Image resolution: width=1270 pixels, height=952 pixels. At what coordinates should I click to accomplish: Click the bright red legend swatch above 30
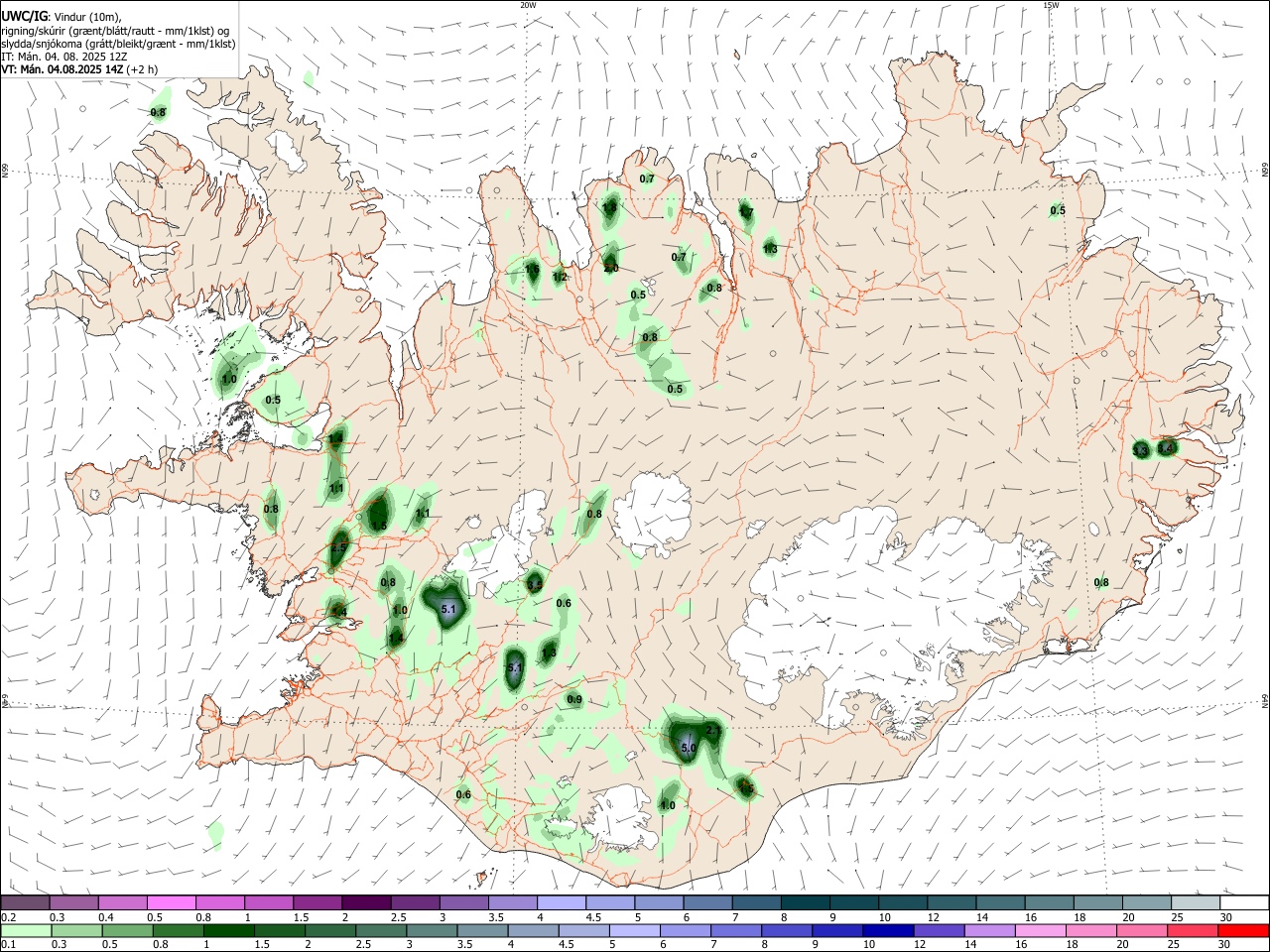click(1243, 930)
